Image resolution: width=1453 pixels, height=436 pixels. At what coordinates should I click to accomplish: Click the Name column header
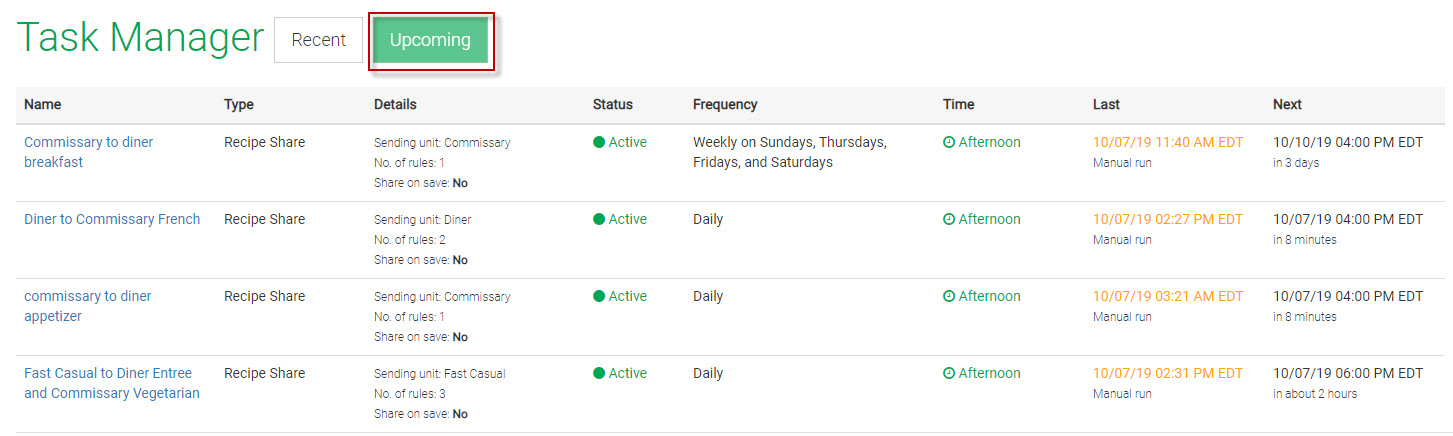(43, 104)
